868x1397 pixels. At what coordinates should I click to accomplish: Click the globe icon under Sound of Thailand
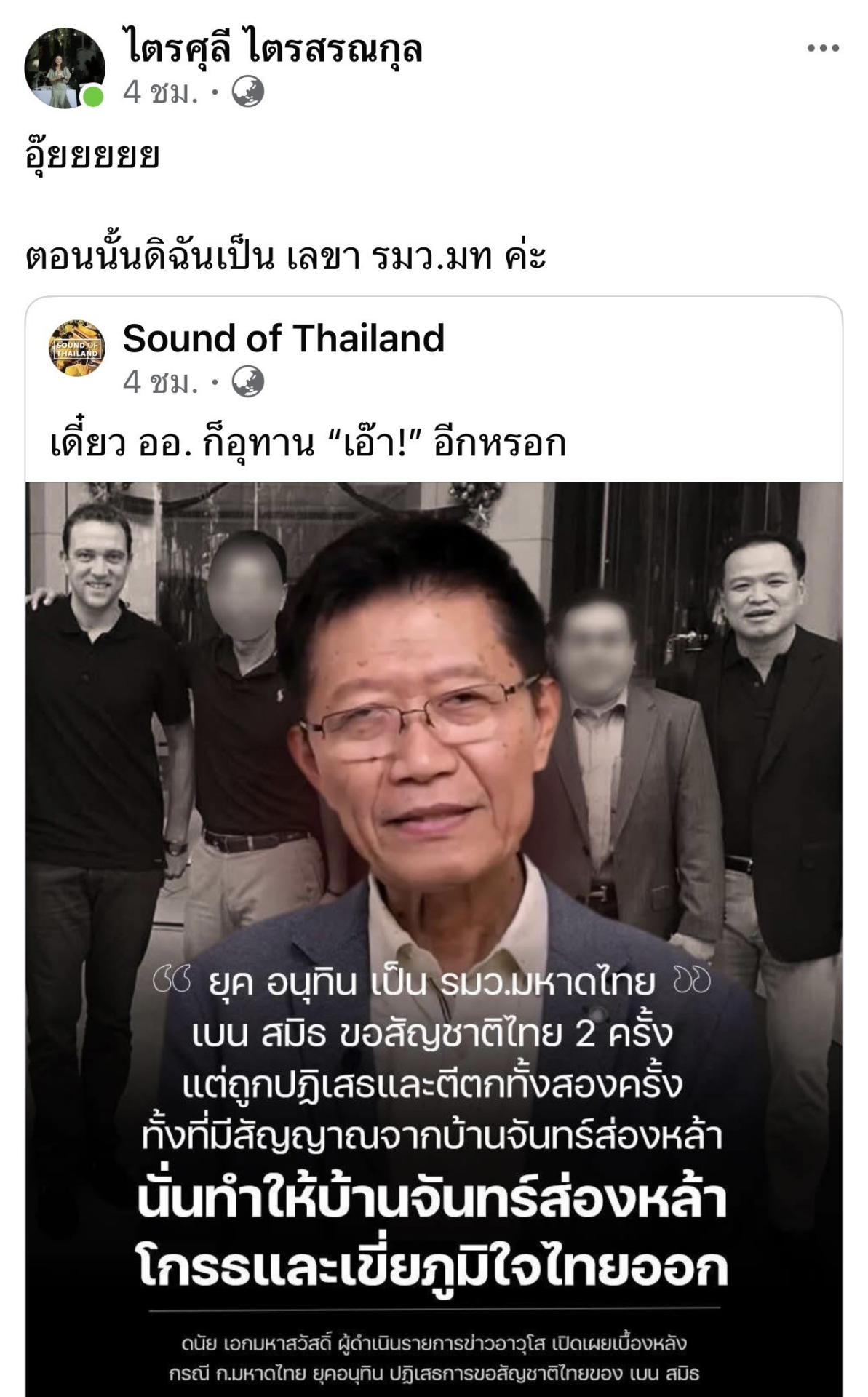click(x=247, y=382)
